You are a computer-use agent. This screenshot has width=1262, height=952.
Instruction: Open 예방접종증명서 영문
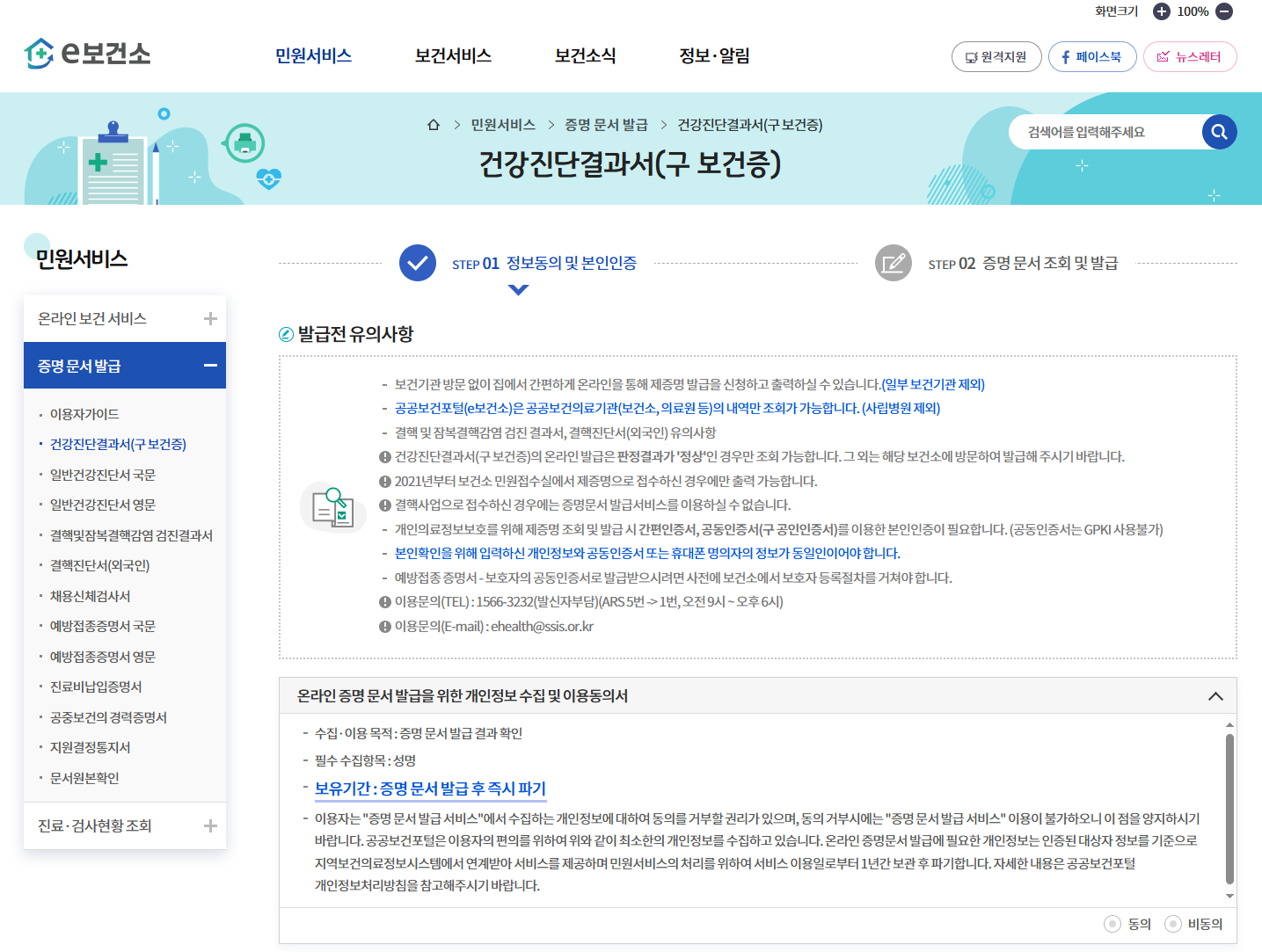(103, 657)
